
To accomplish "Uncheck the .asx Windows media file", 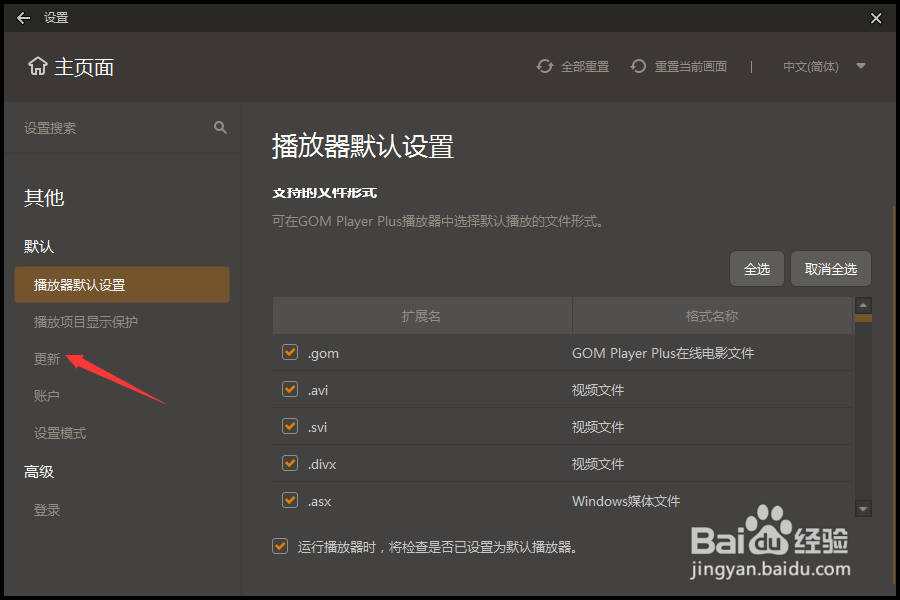I will pos(289,500).
